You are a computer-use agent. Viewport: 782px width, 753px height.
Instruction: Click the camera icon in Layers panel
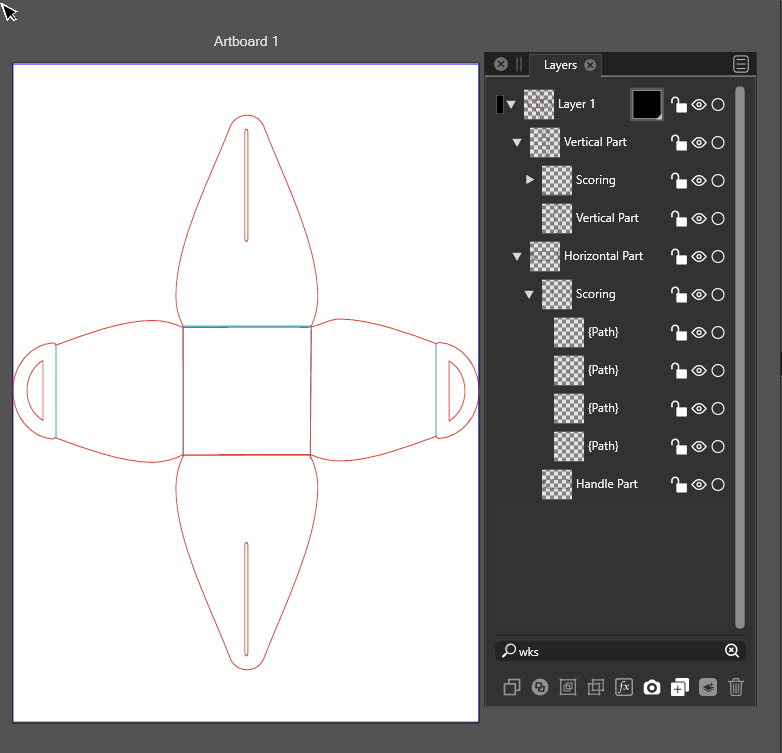tap(652, 687)
